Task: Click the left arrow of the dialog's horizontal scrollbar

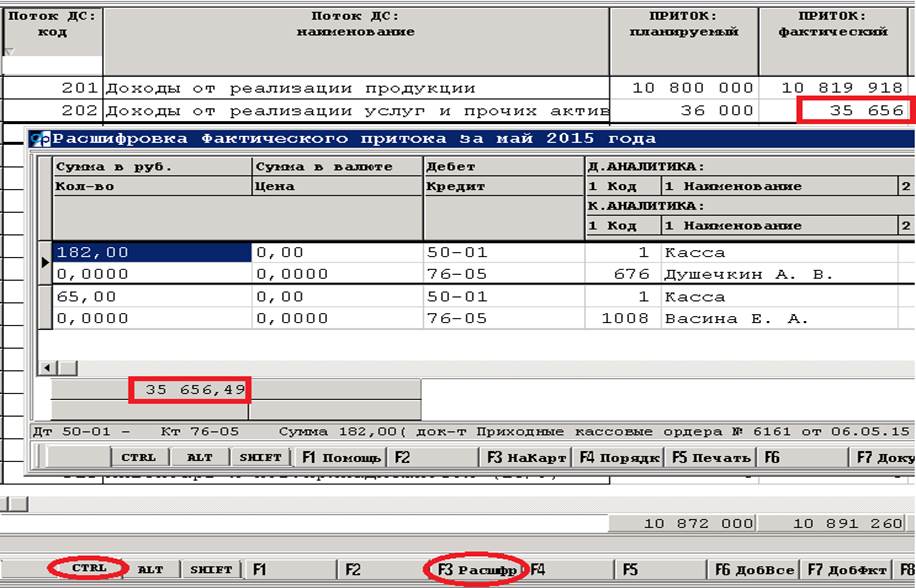Action: tap(46, 368)
